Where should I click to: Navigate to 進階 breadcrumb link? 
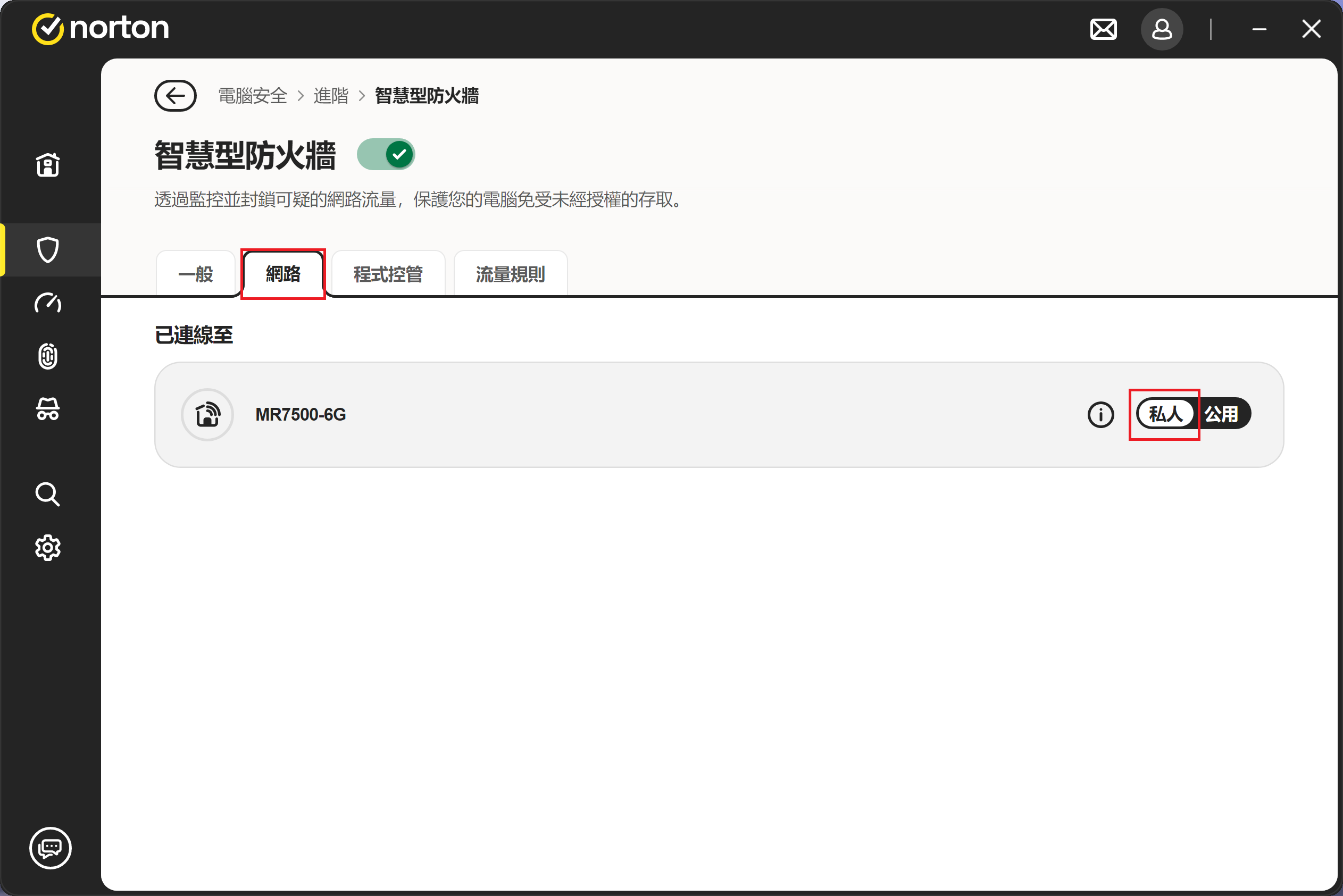click(331, 95)
